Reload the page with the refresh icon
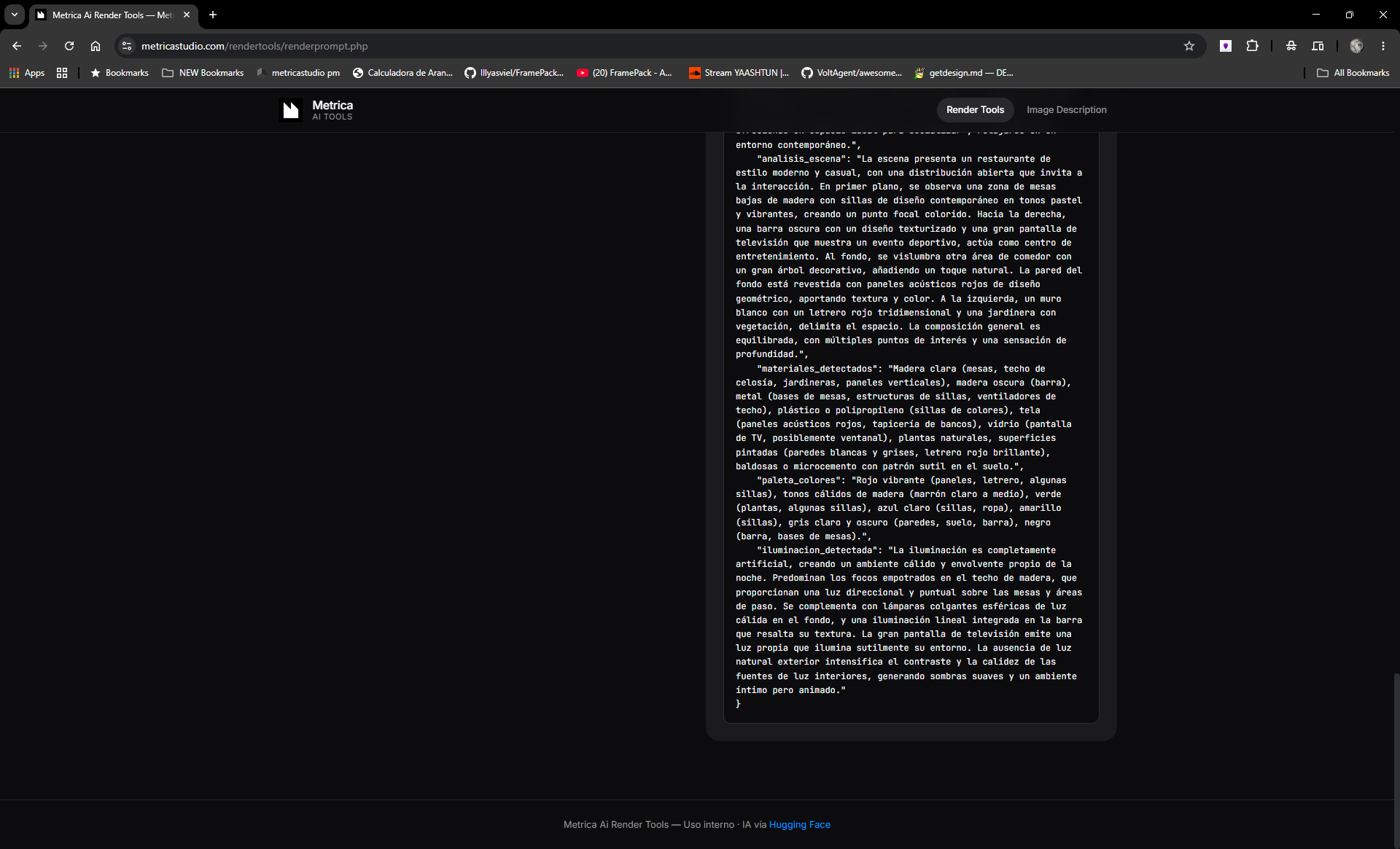 69,46
